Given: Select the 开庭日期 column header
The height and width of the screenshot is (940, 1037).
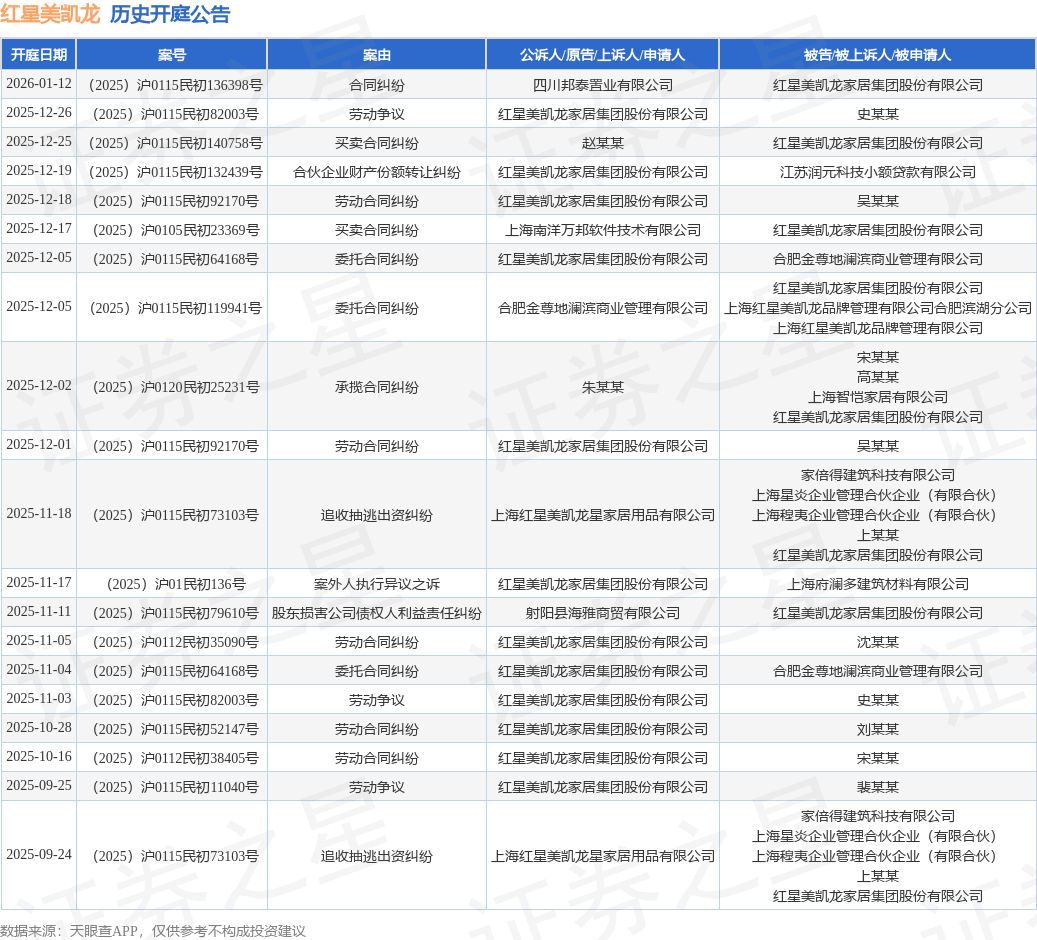Looking at the screenshot, I should pyautogui.click(x=39, y=55).
